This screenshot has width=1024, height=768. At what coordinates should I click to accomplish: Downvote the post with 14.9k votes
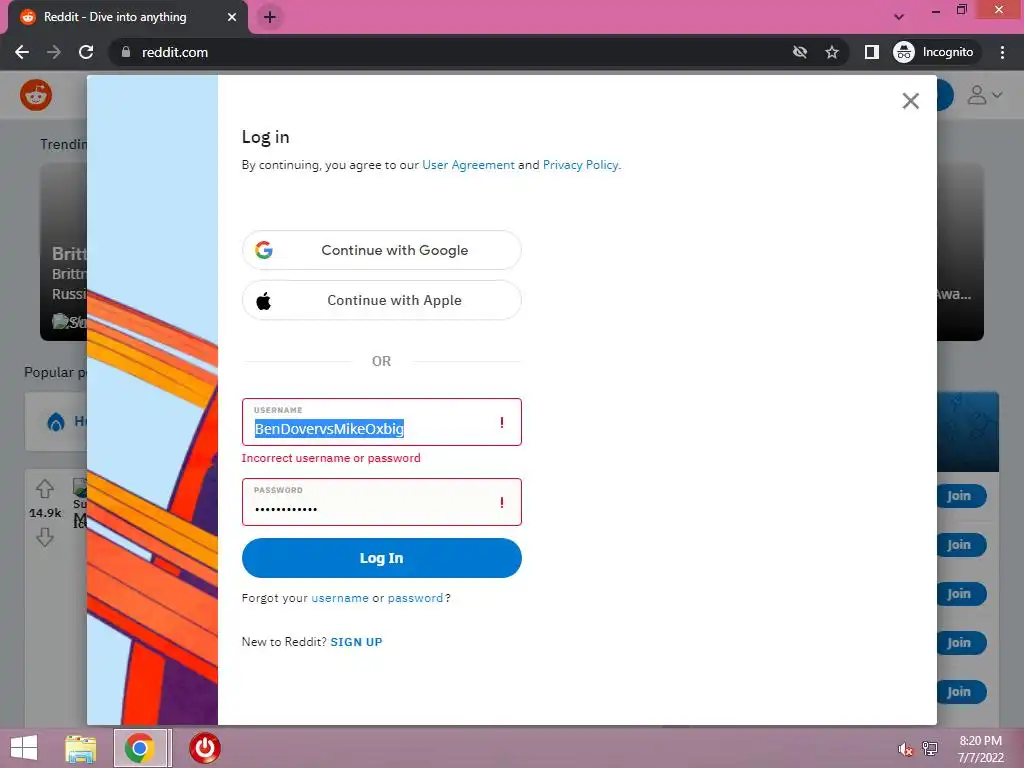[x=44, y=537]
